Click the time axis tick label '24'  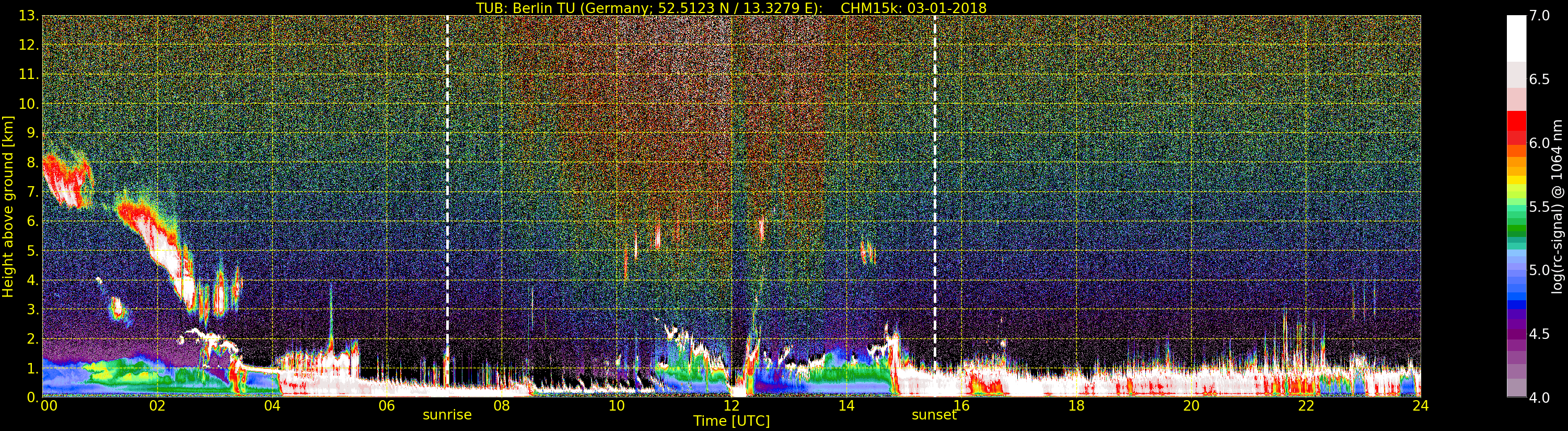(1420, 405)
